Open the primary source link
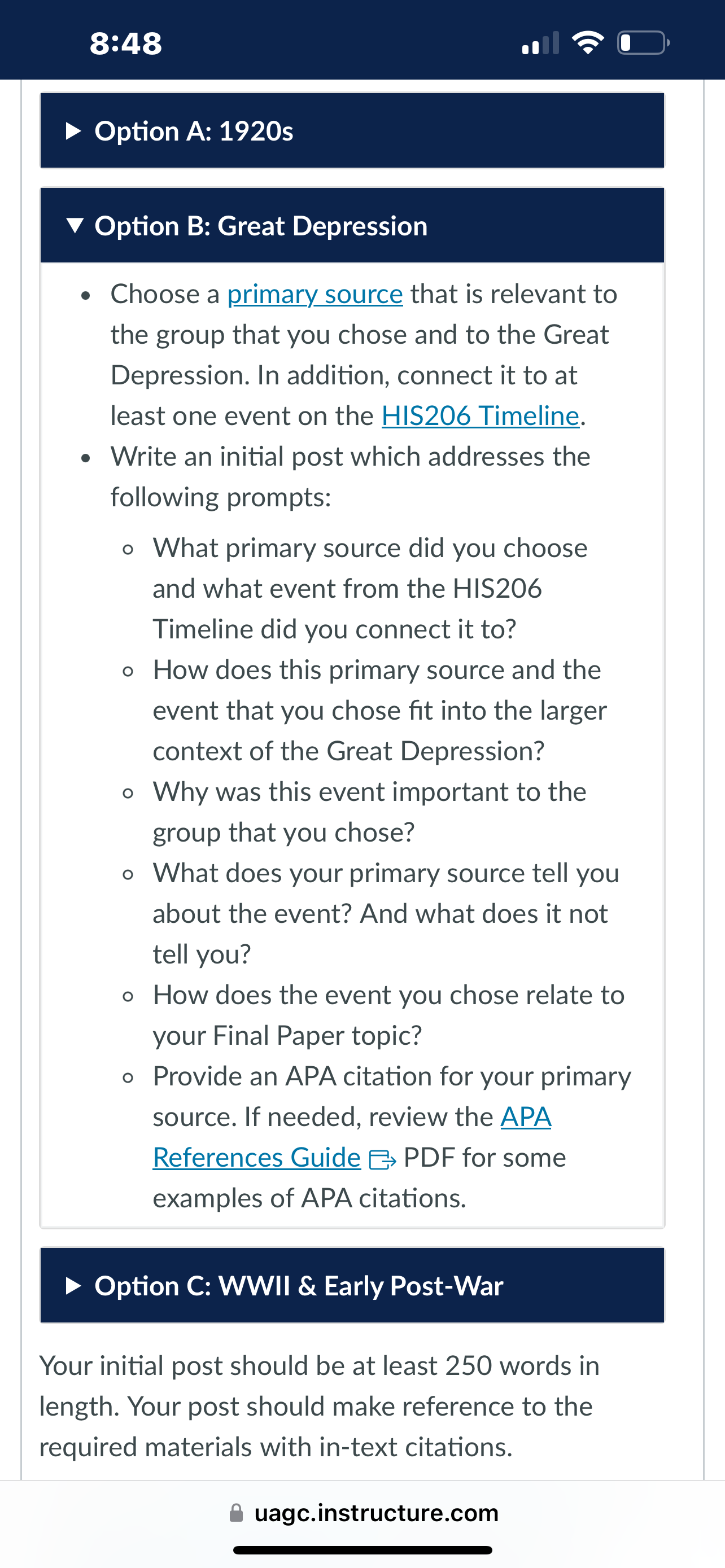 315,294
